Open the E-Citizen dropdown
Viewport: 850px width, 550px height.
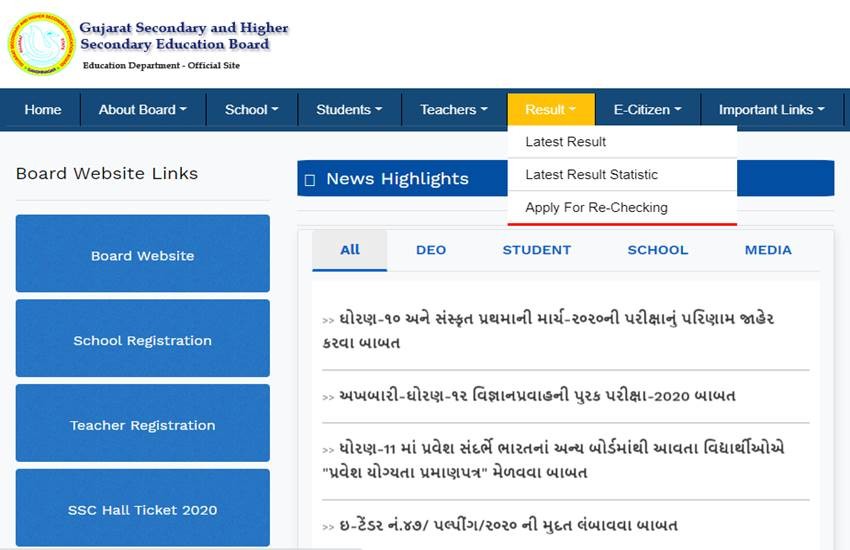(647, 110)
